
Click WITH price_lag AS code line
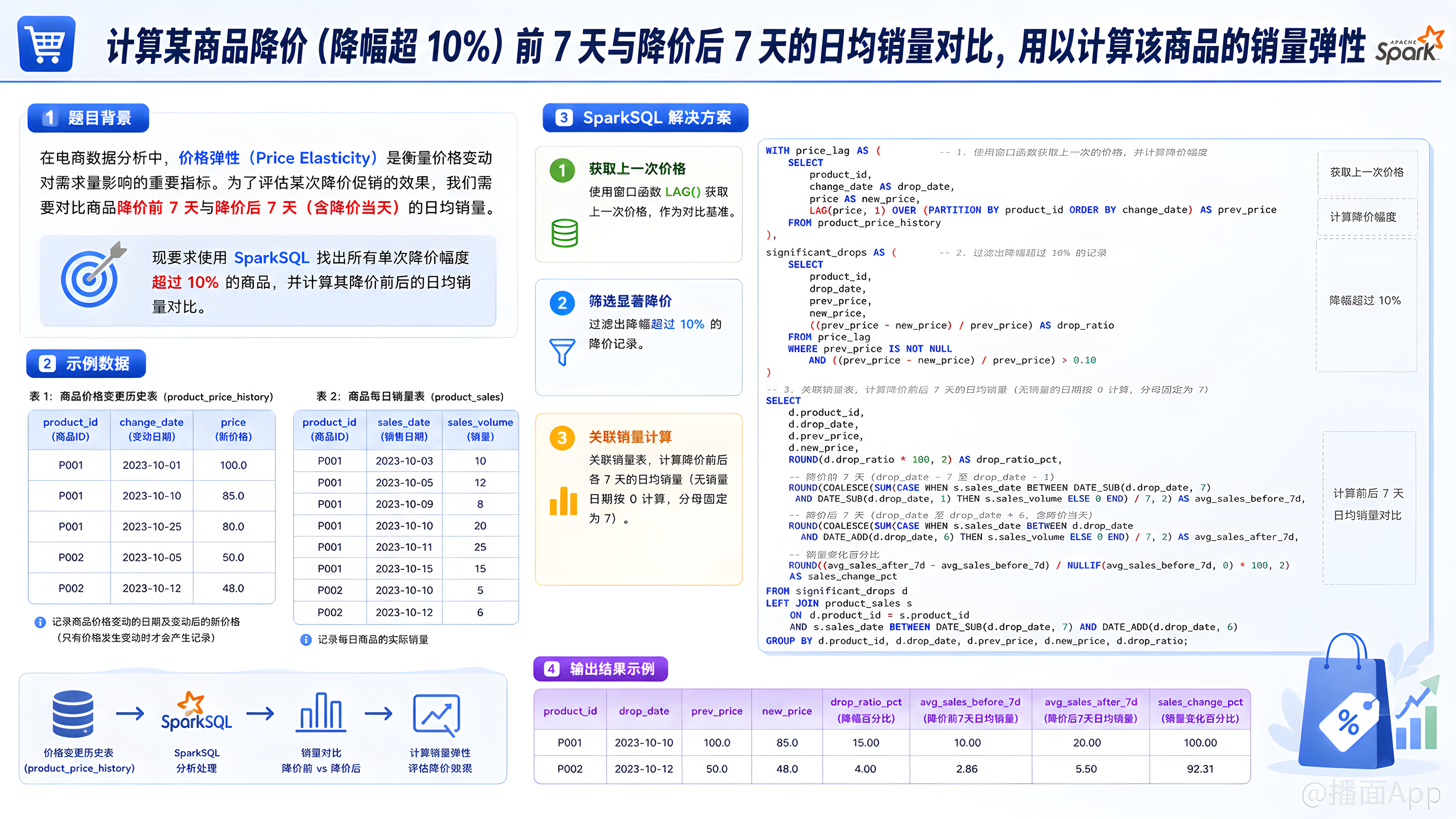coord(823,151)
